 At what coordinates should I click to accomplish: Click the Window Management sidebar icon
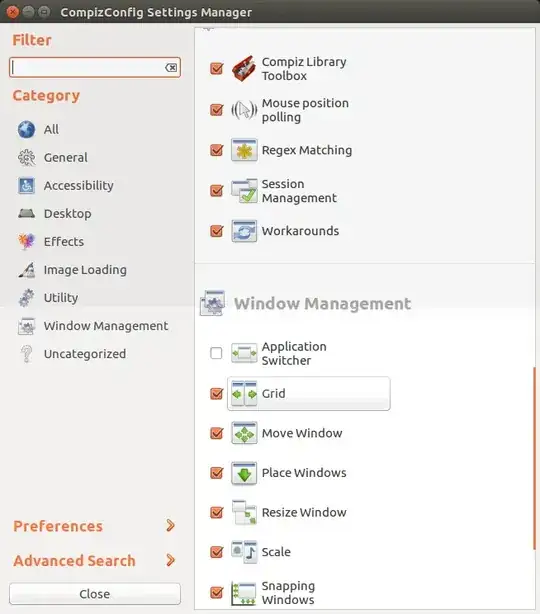pyautogui.click(x=26, y=326)
